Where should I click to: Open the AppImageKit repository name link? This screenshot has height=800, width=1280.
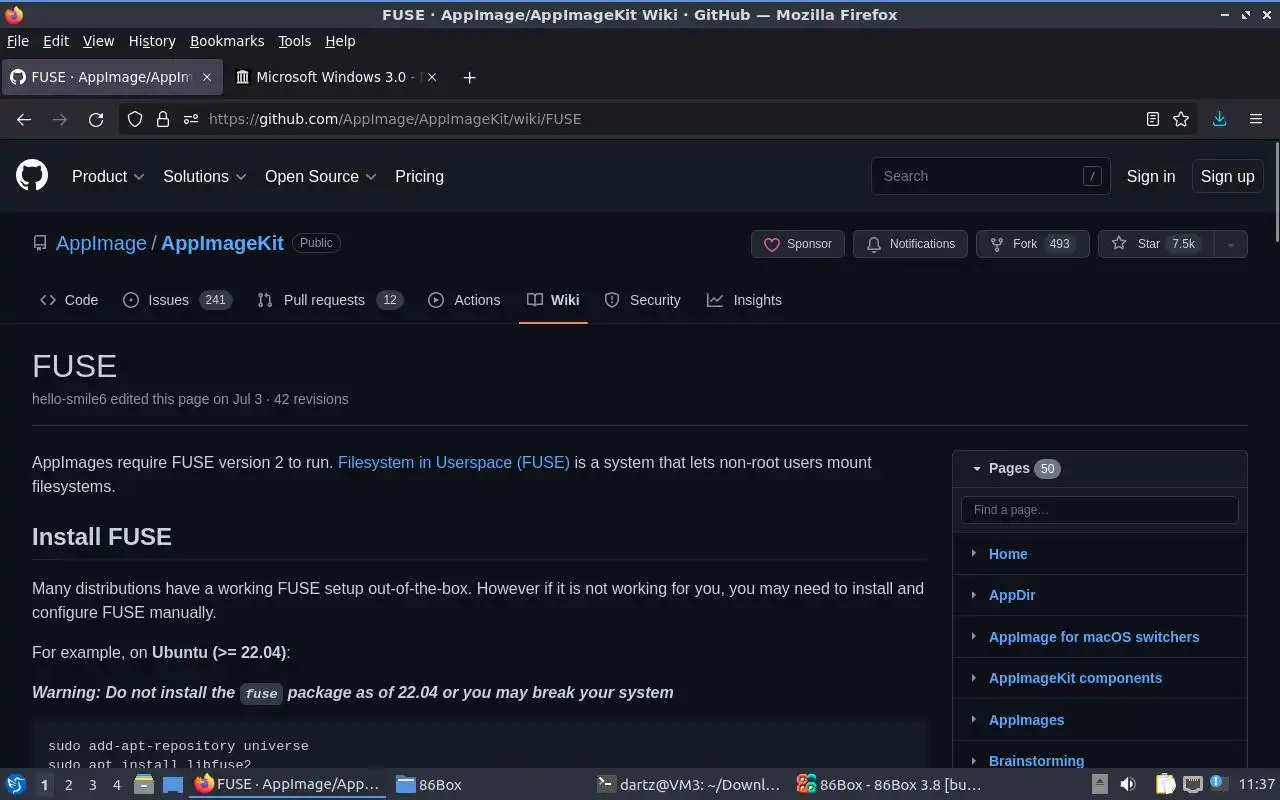(222, 243)
